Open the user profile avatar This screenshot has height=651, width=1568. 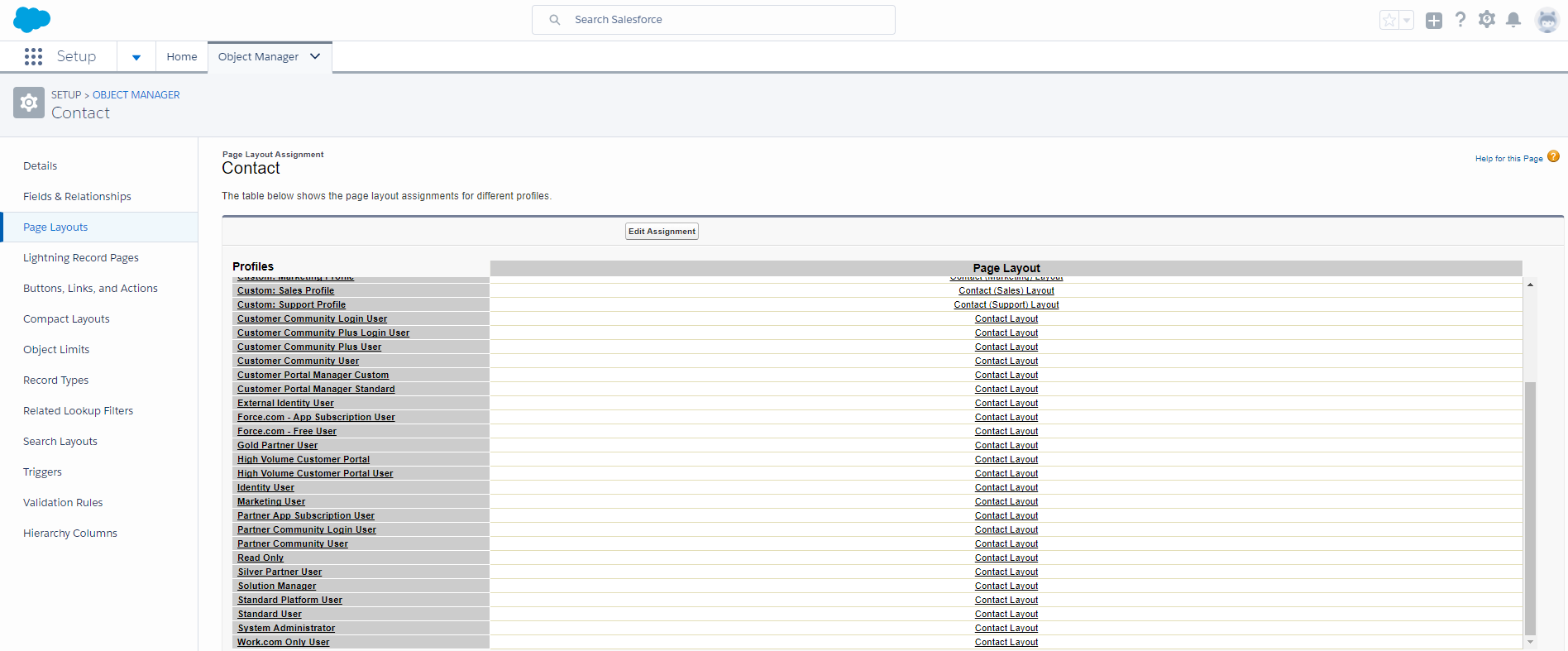click(1546, 20)
